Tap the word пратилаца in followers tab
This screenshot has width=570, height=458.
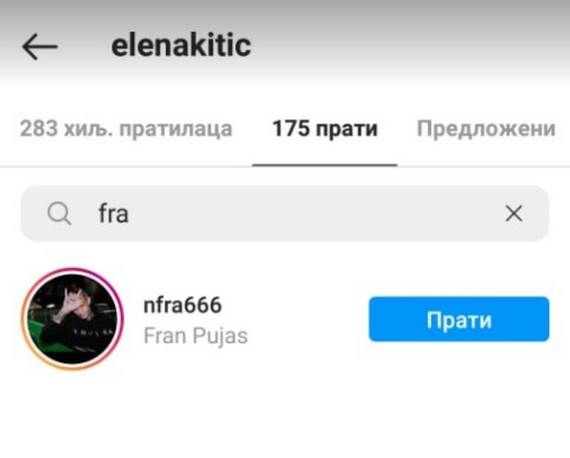176,129
